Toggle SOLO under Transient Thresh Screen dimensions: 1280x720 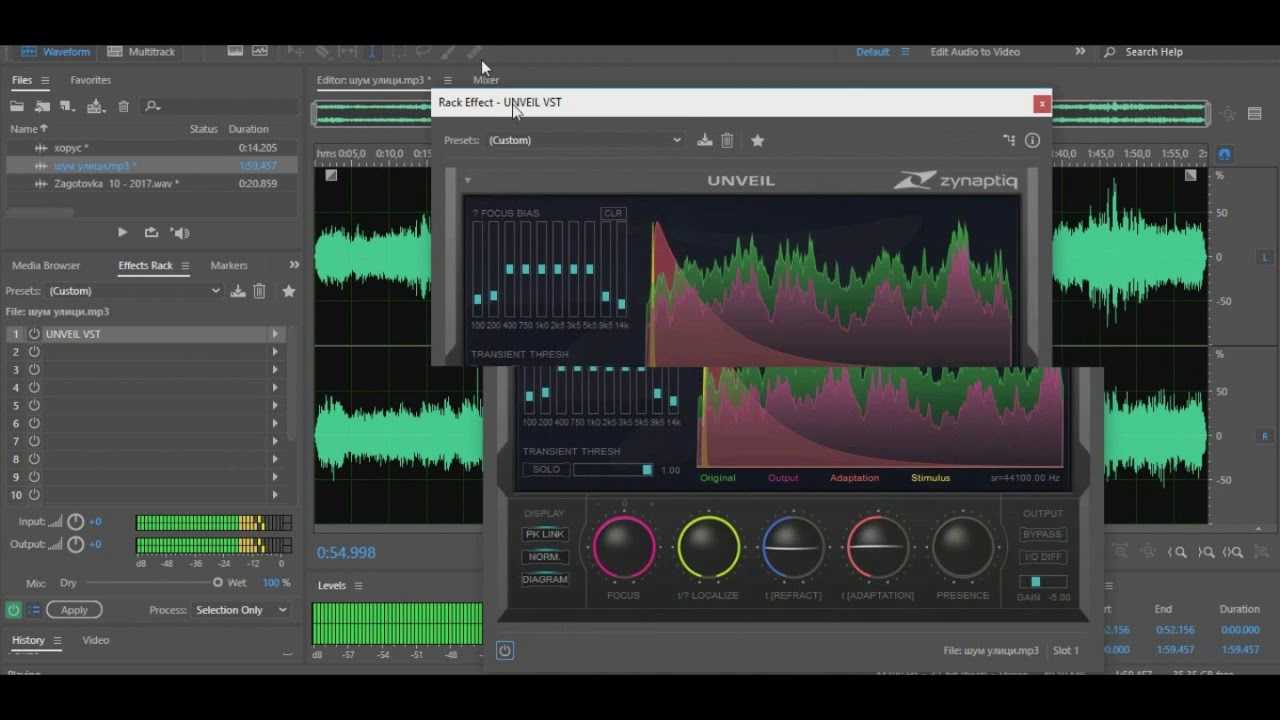coord(546,469)
